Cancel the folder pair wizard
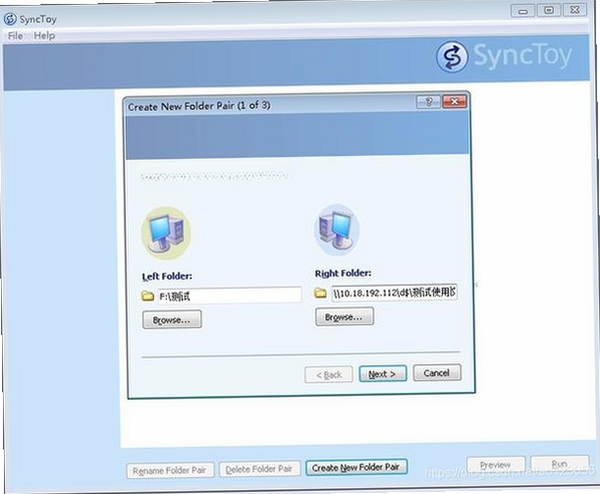 click(437, 373)
